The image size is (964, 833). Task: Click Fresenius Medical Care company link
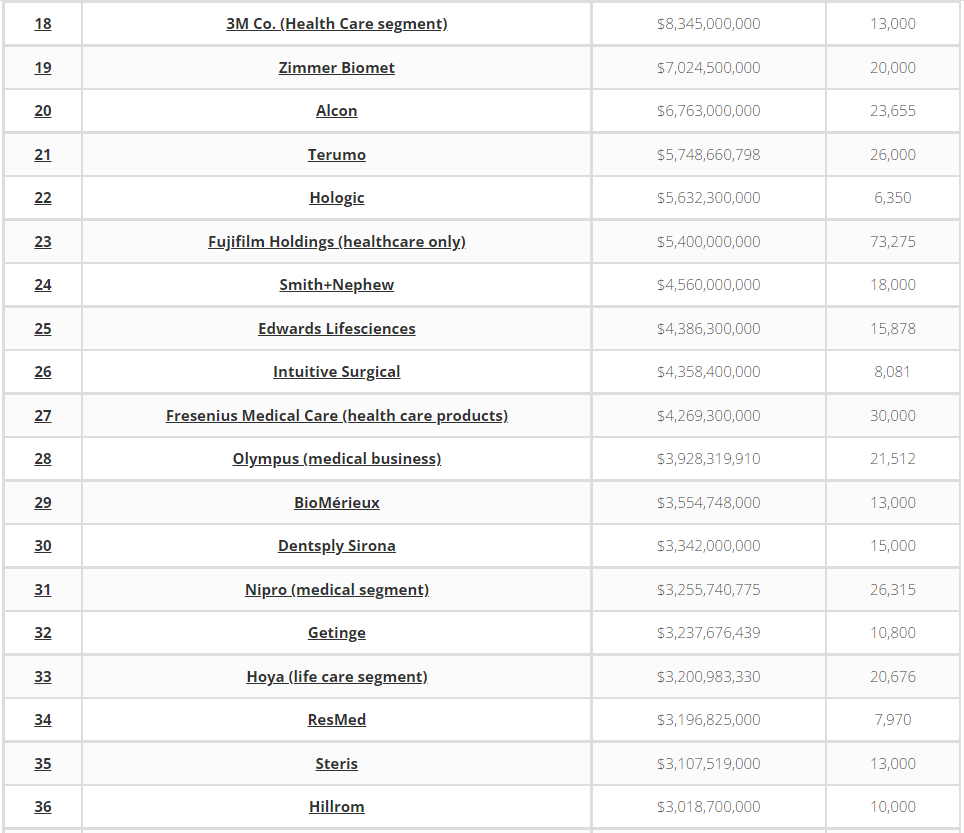336,416
